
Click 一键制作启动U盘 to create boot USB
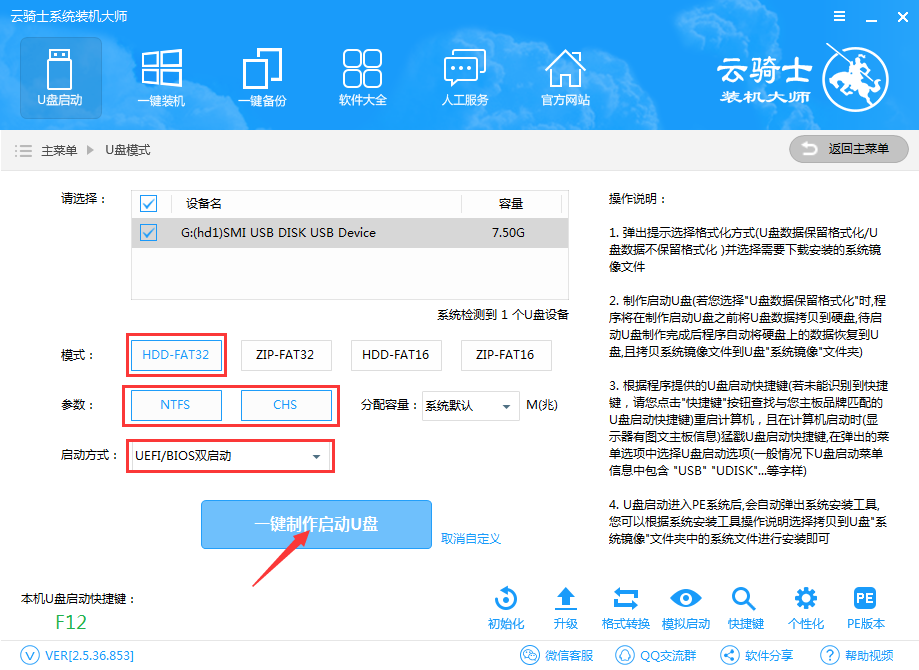click(316, 524)
